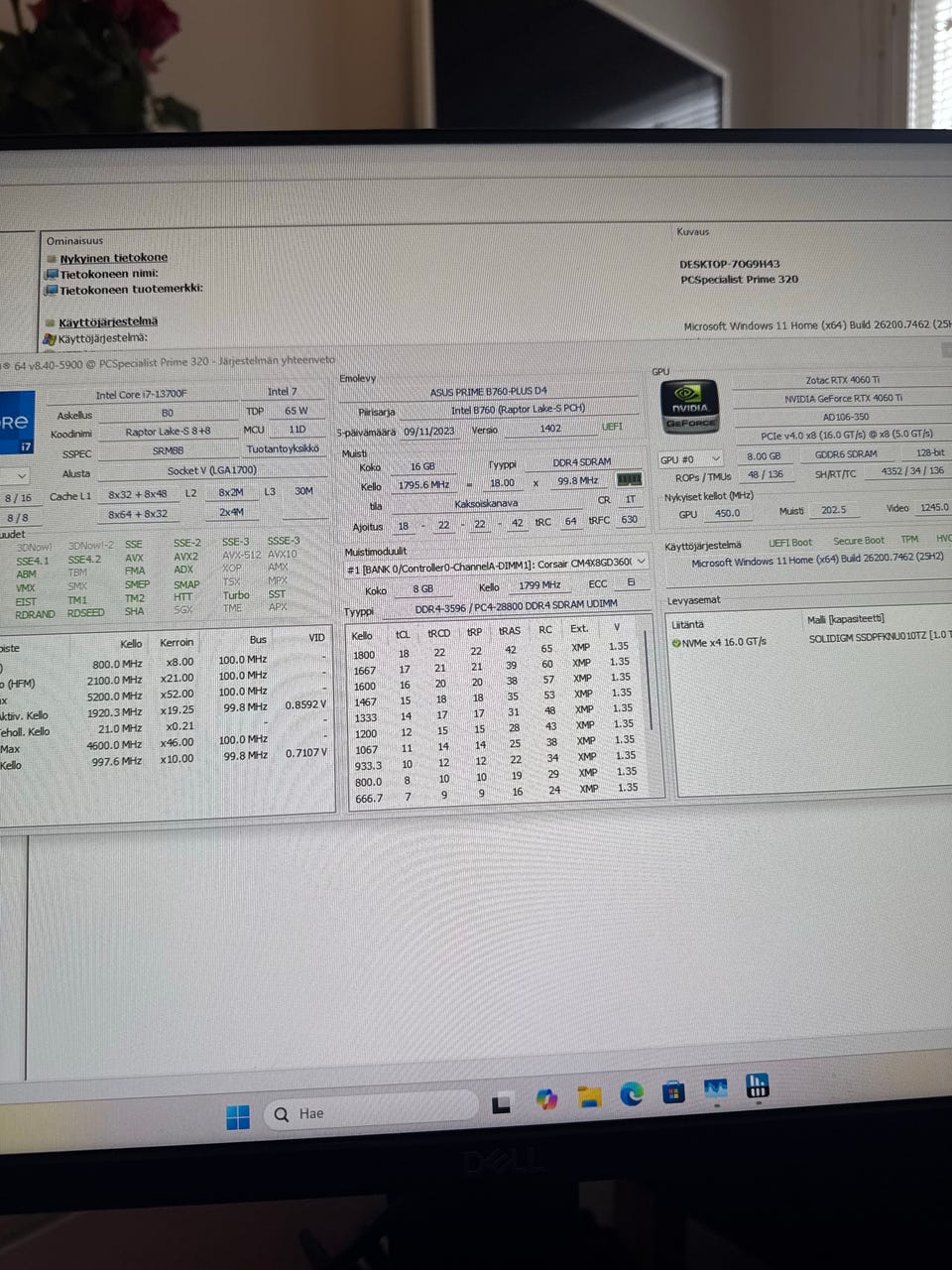Select the SOLIDIGM SSDPFKNU010TZ drive row
The width and height of the screenshot is (952, 1270).
coord(810,640)
